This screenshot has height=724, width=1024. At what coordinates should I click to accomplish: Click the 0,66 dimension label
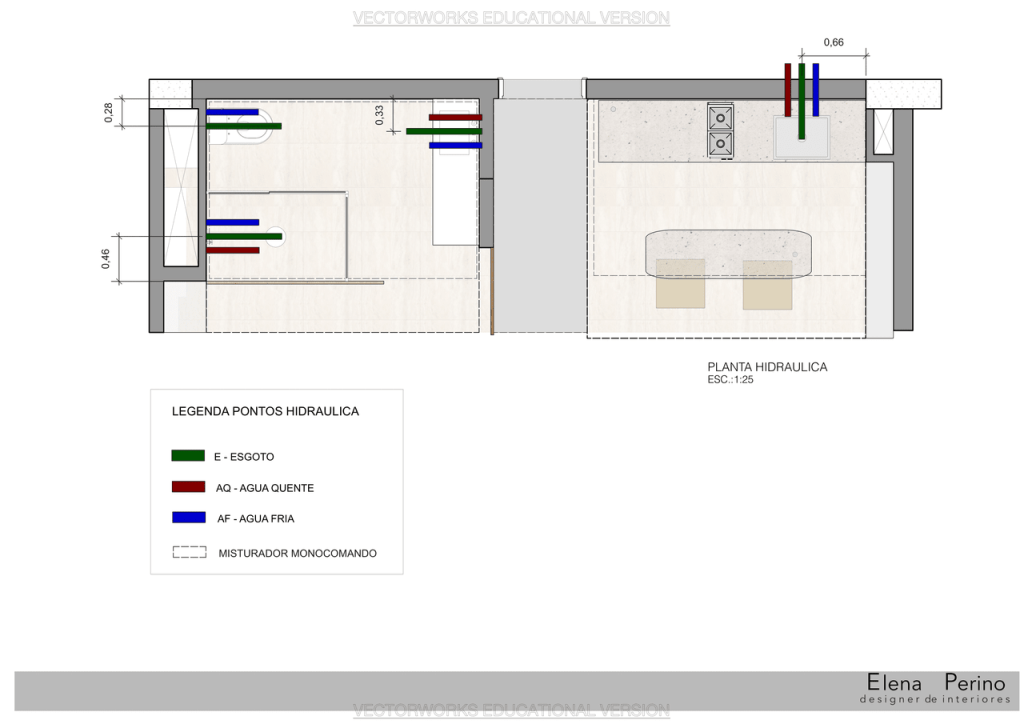point(833,42)
